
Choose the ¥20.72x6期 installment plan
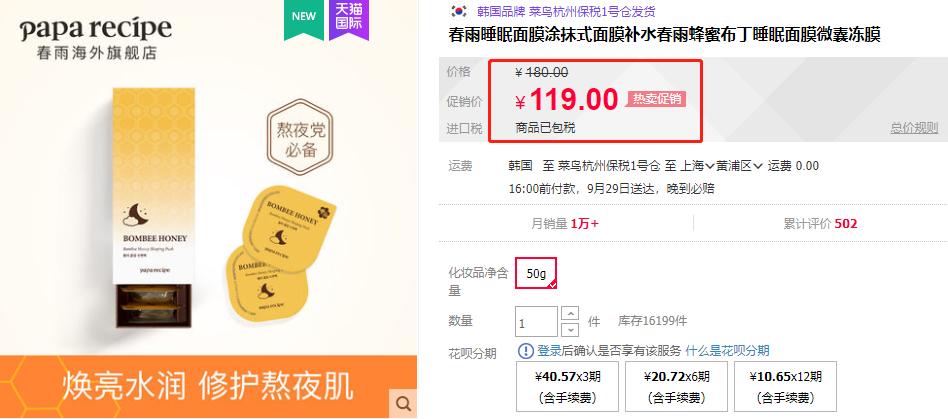click(x=676, y=386)
